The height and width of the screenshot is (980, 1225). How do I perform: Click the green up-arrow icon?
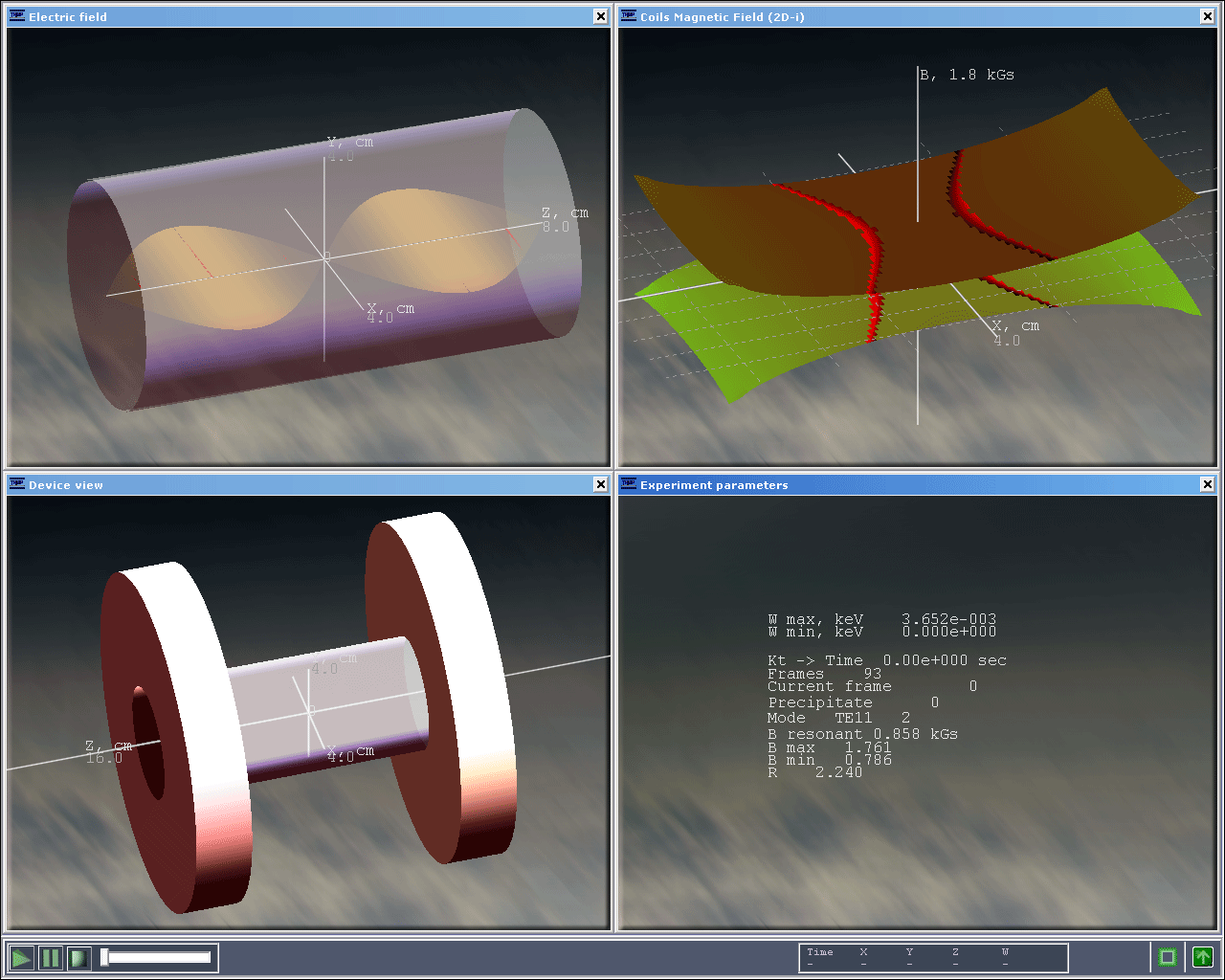tap(1202, 957)
